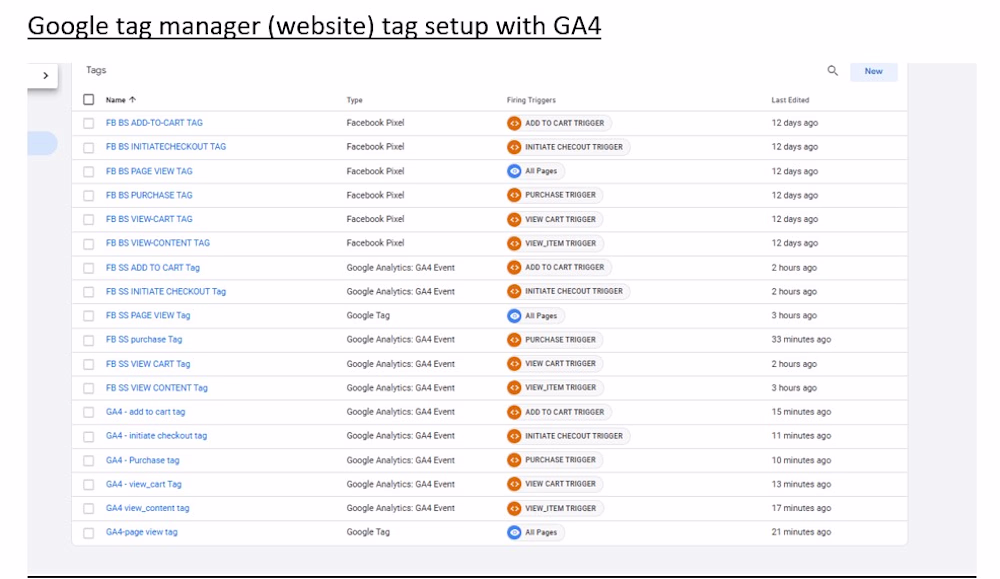
Task: Open the tags search icon
Action: [832, 71]
